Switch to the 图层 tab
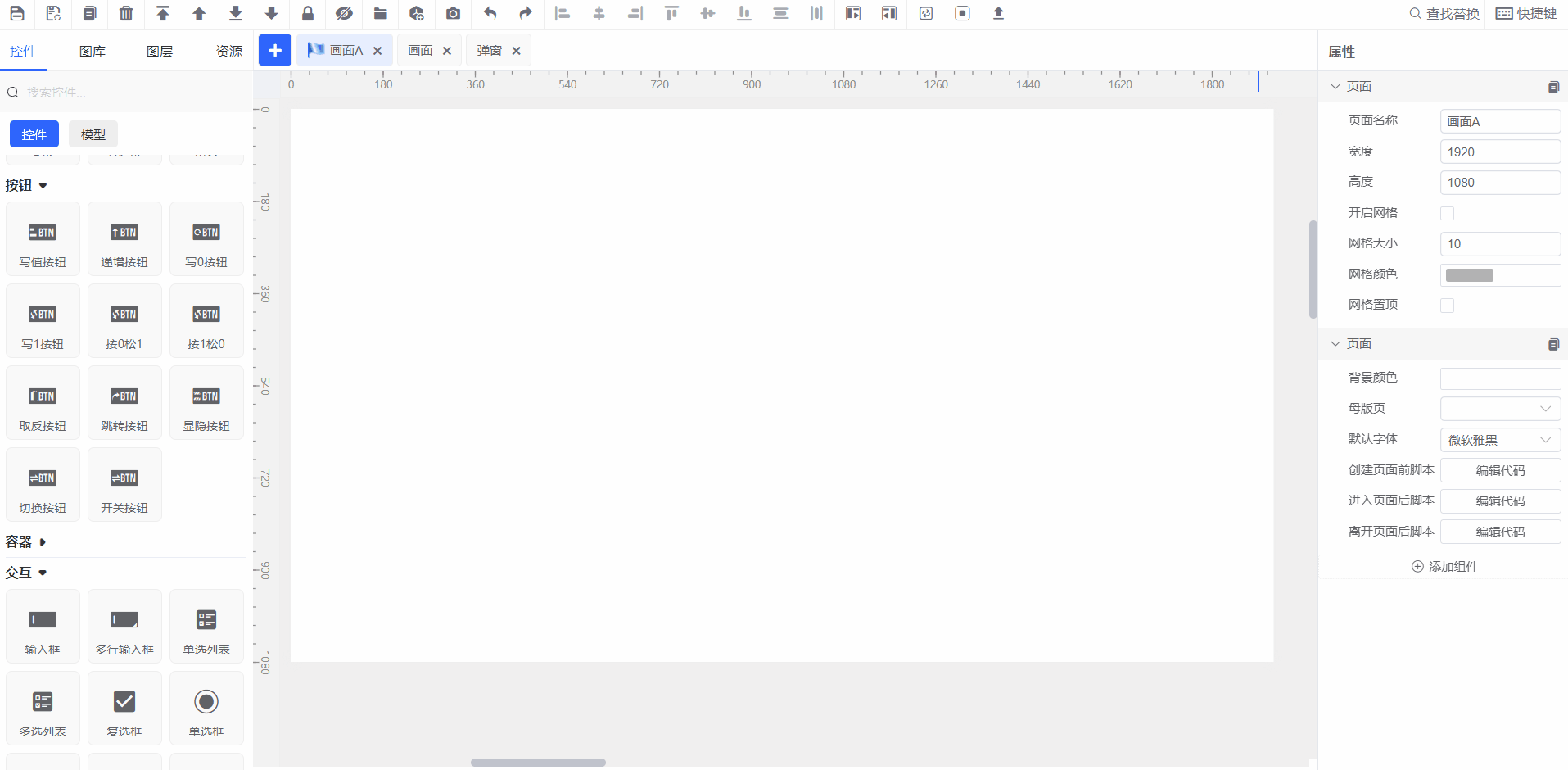1568x770 pixels. point(160,52)
